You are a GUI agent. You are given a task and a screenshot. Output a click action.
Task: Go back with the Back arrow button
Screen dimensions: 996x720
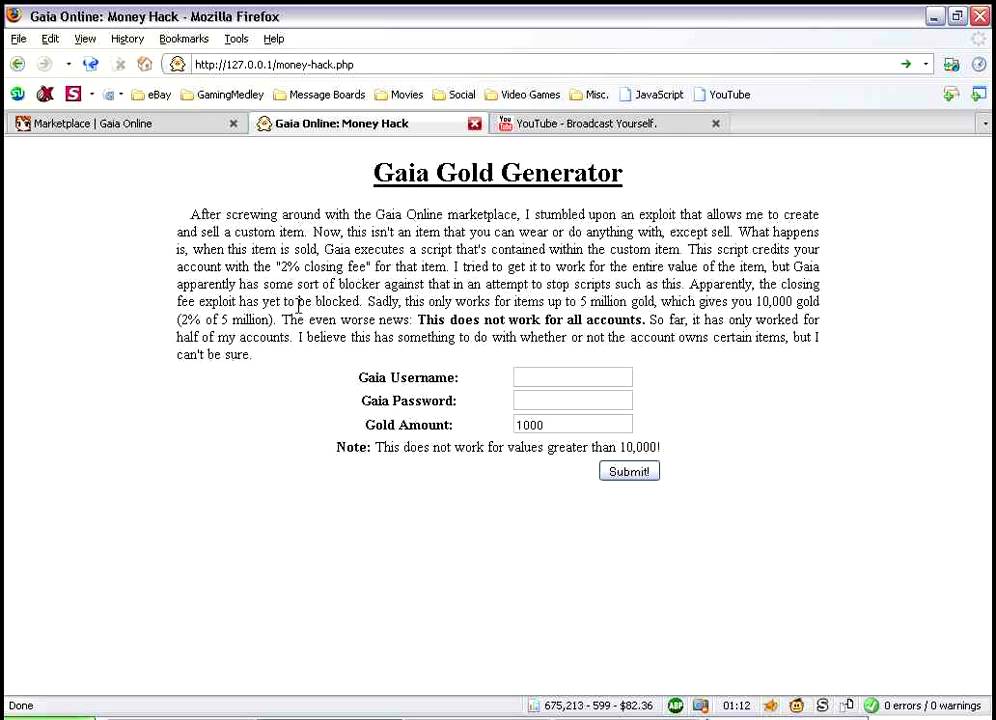[x=18, y=64]
